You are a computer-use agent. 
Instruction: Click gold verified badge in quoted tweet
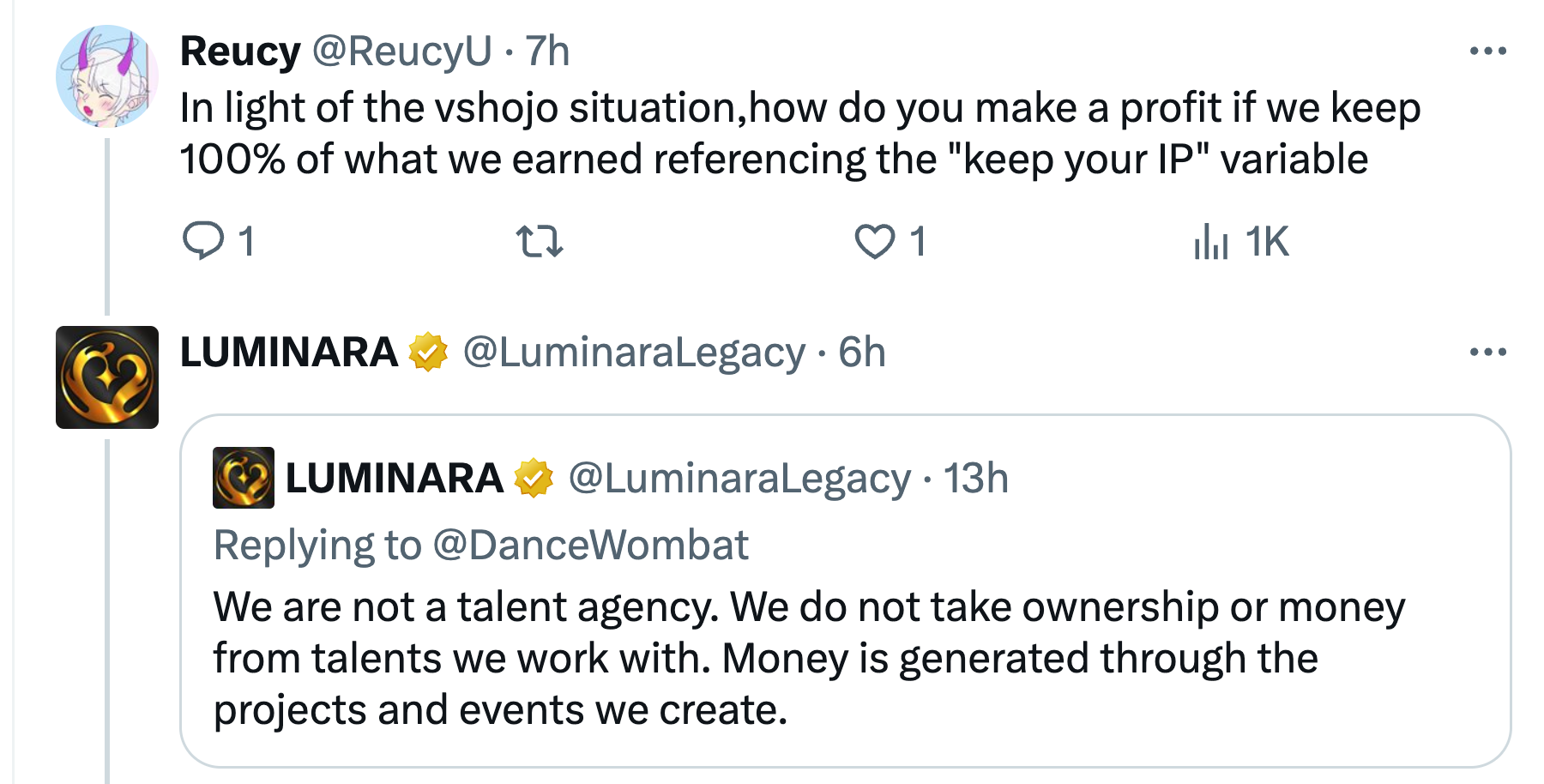(534, 478)
